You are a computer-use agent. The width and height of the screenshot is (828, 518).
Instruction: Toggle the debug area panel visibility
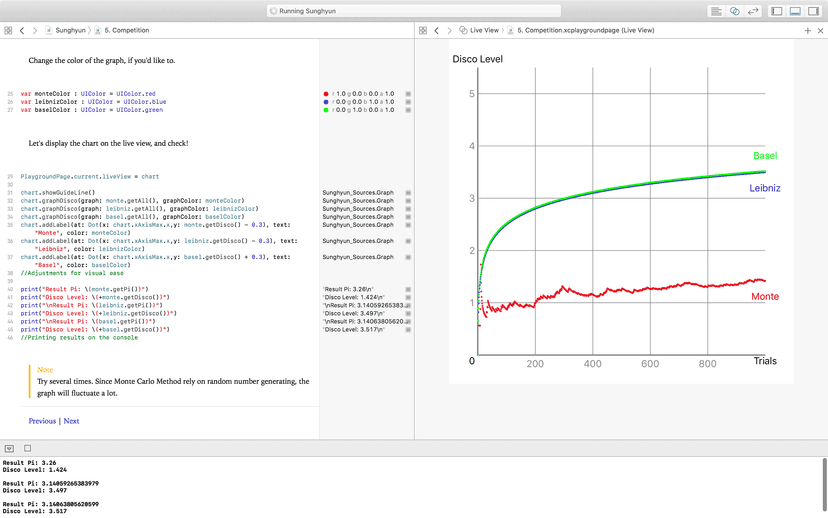796,11
